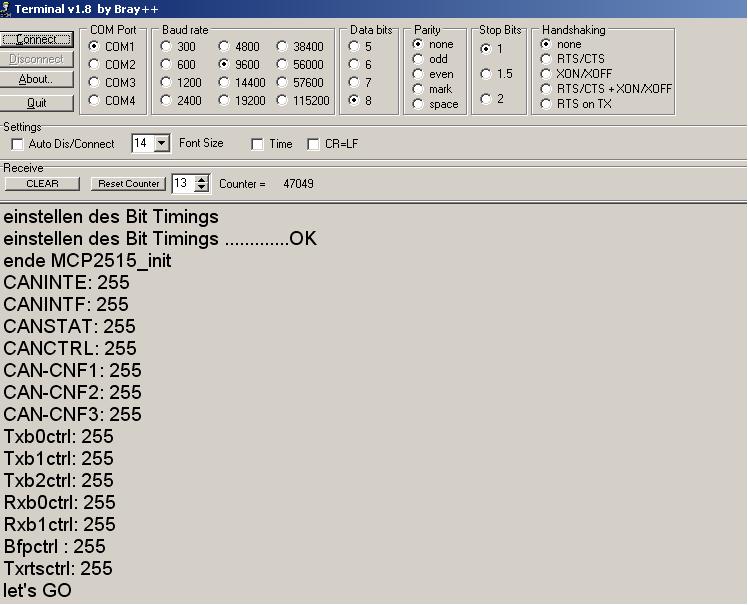This screenshot has height=605, width=748.
Task: Click the line "CANSTAT: 255"
Action: click(x=69, y=326)
